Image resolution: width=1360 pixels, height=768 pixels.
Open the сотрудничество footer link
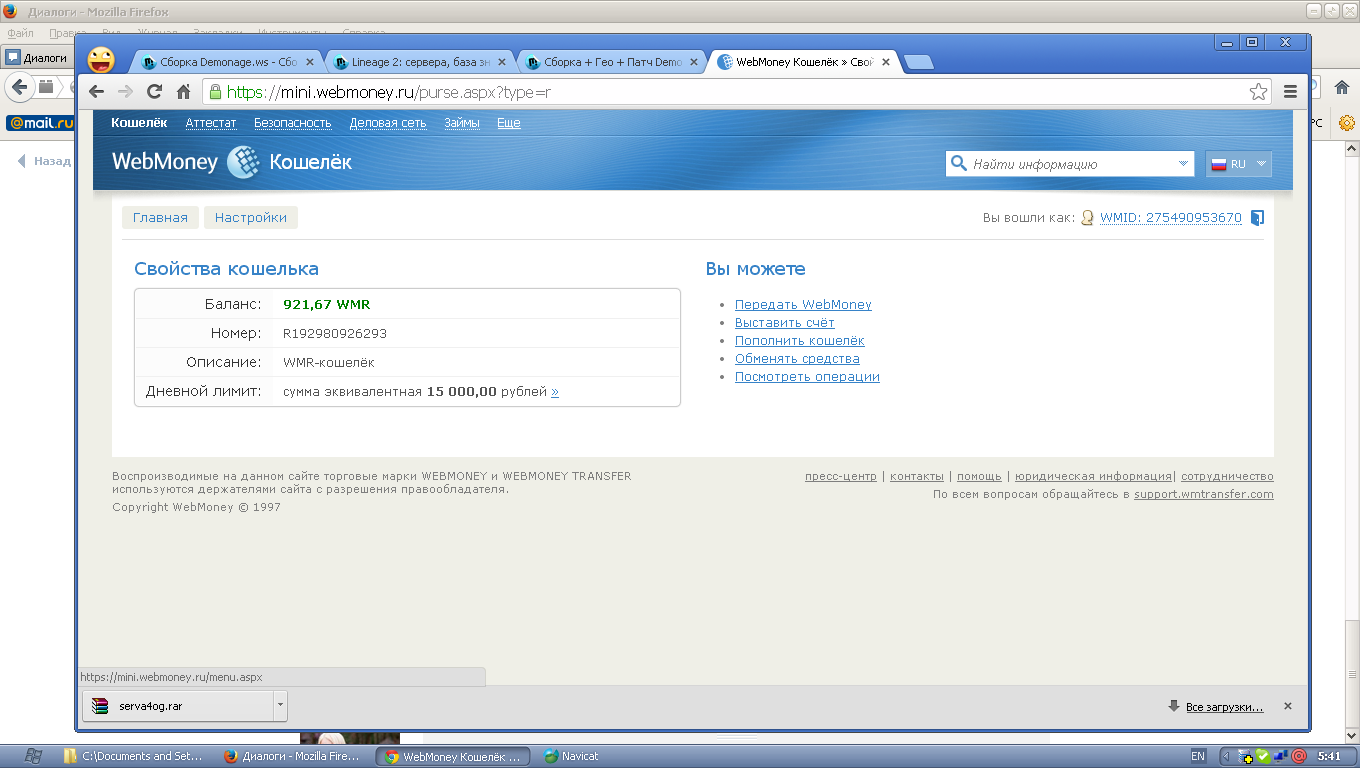click(x=1227, y=477)
